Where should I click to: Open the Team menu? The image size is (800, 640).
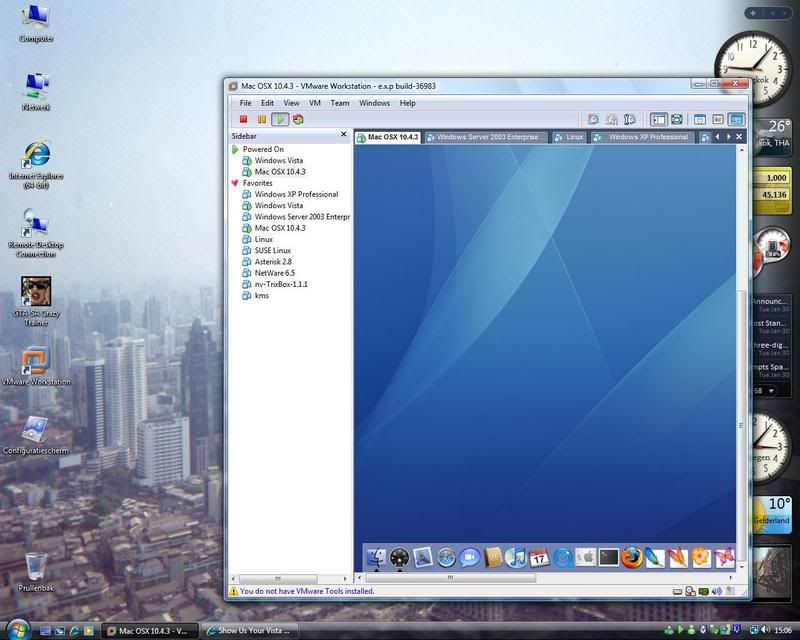pos(340,103)
